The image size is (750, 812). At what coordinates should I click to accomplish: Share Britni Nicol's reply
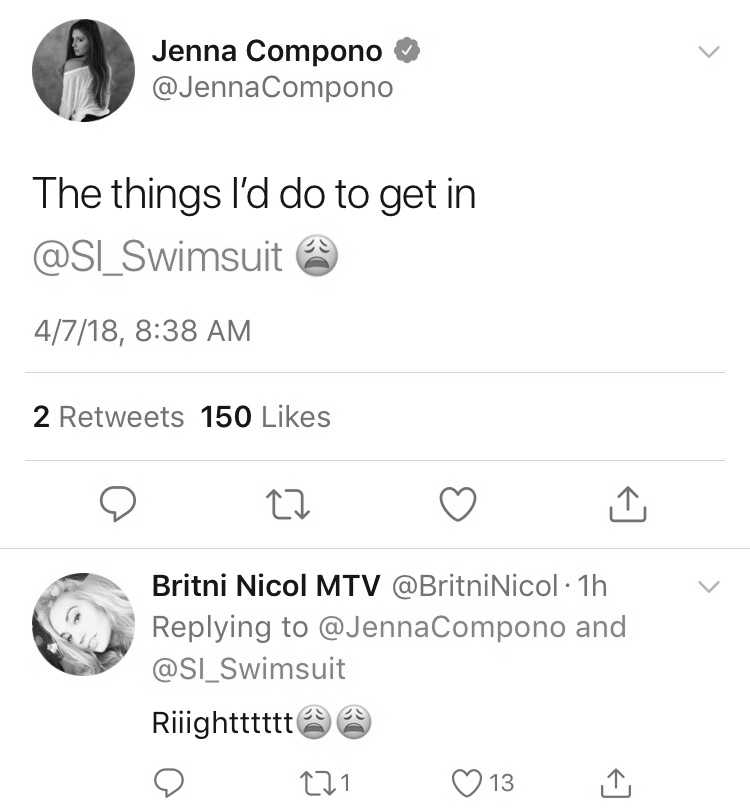pyautogui.click(x=616, y=783)
